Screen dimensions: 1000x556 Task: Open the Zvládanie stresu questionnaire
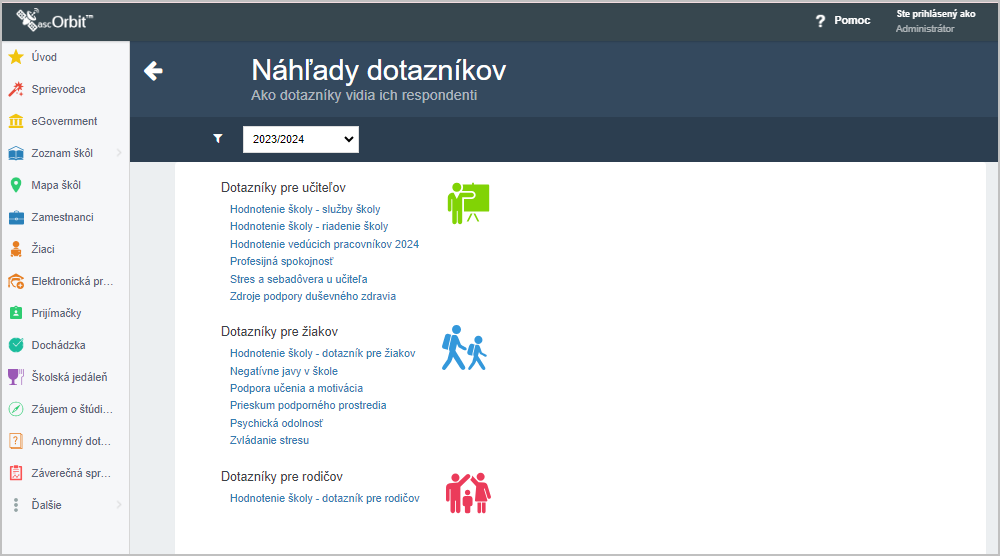tap(269, 441)
